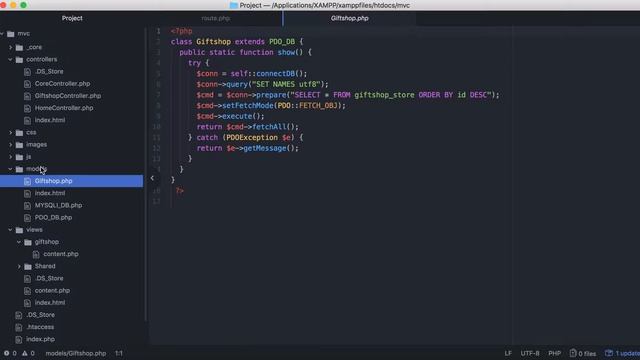Collapse the controllers folder
Image resolution: width=640 pixels, height=360 pixels.
[11, 60]
